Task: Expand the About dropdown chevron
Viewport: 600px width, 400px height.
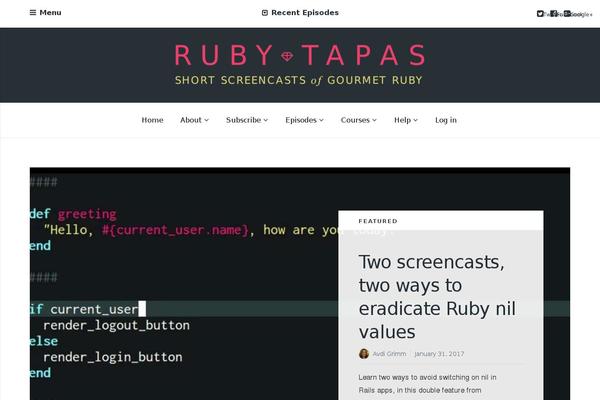Action: pos(207,120)
